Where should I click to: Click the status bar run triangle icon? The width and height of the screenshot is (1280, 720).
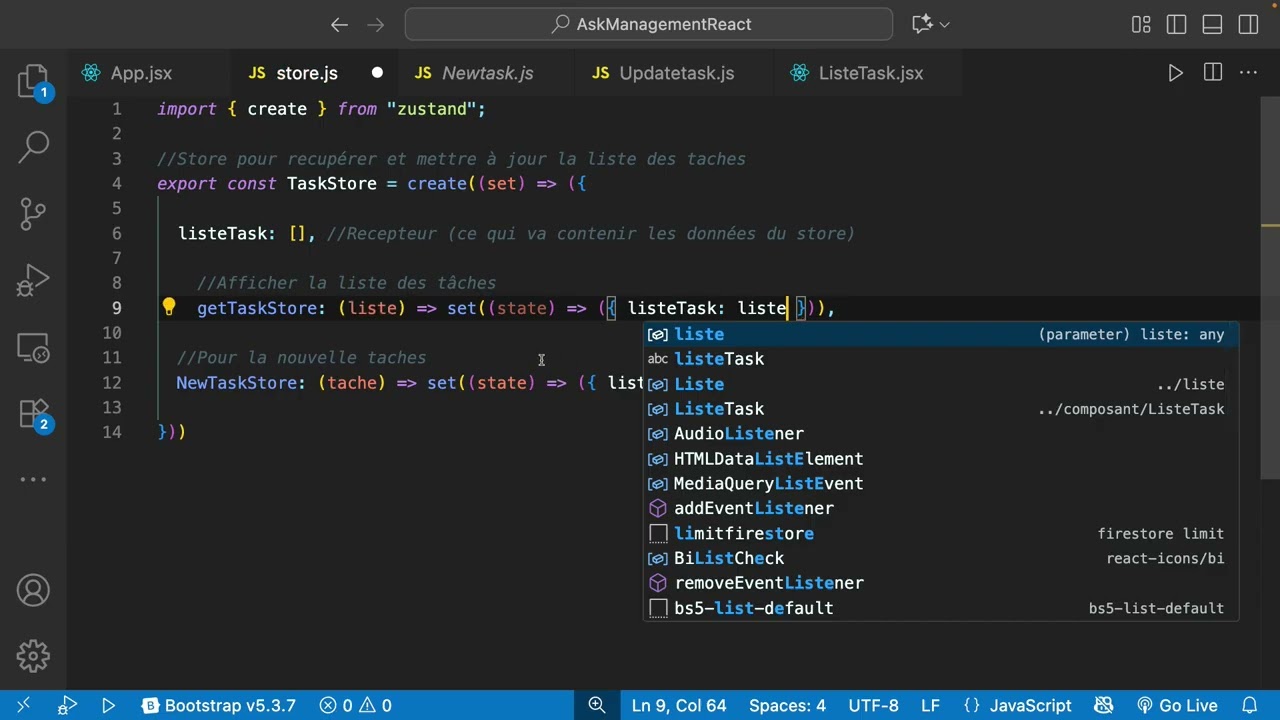(x=108, y=705)
